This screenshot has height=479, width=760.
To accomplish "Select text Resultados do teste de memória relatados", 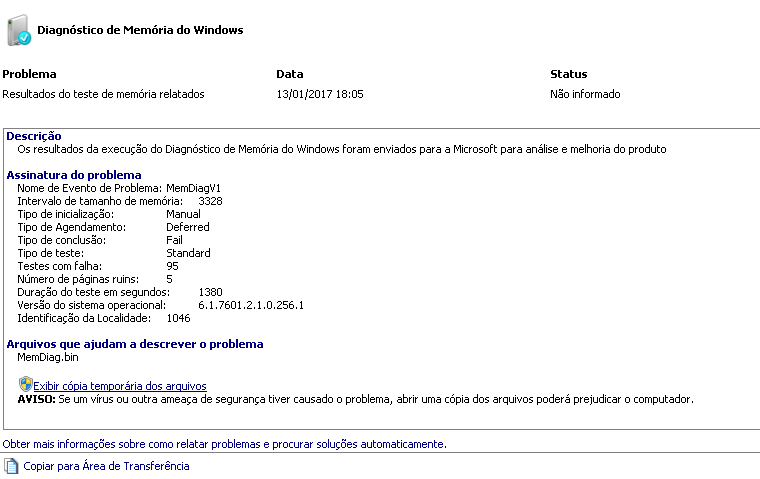I will pos(103,94).
